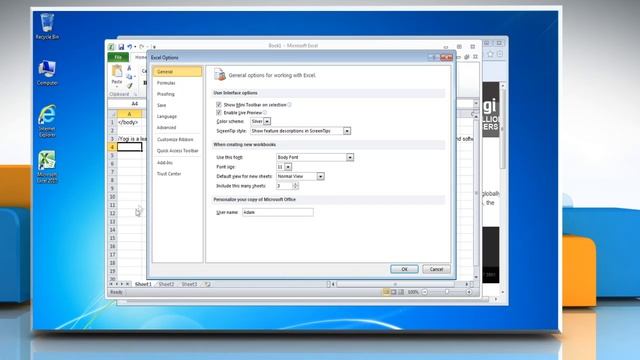Click the Help button in Excel Options title bar

434,58
